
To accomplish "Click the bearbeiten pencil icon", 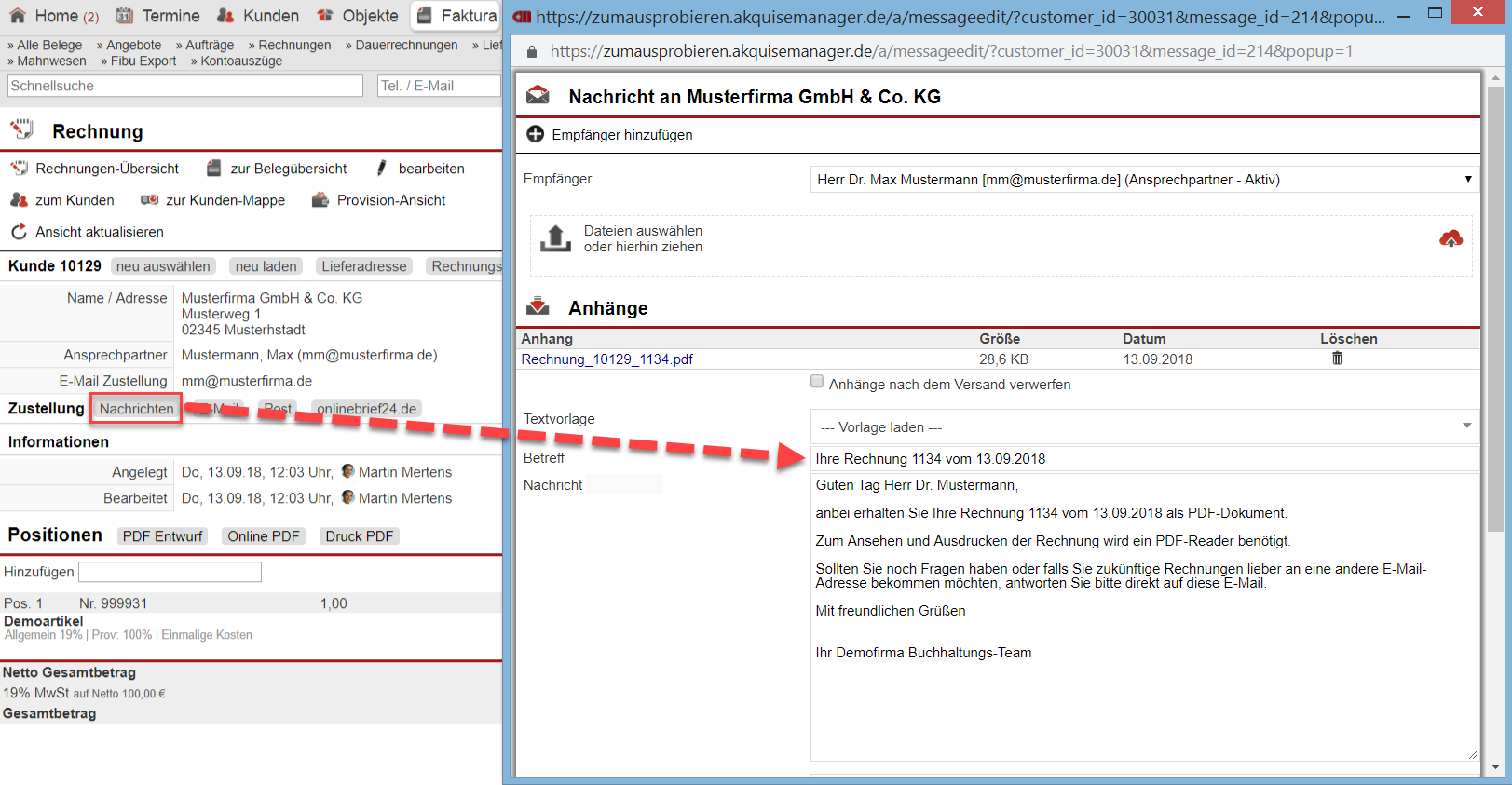I will [x=382, y=169].
